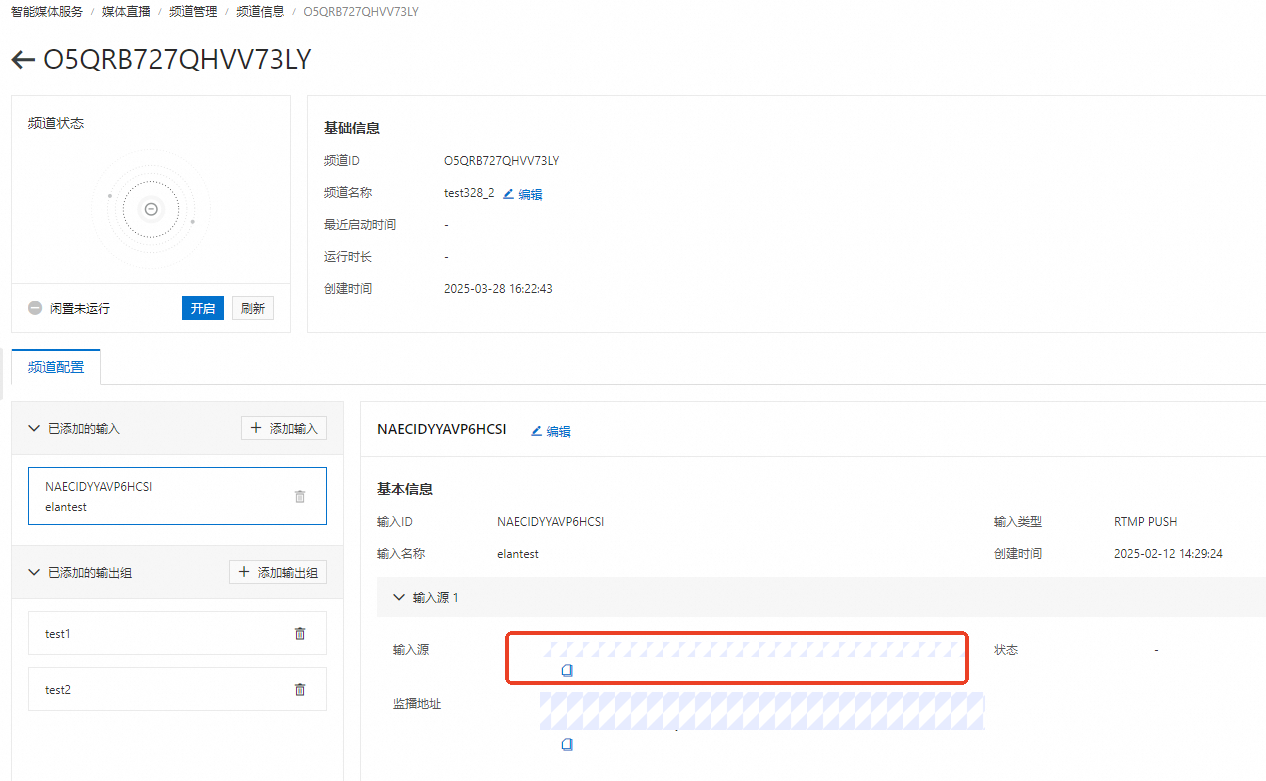Viewport: 1266px width, 781px height.
Task: Click the 添加输出组 button
Action: point(278,573)
